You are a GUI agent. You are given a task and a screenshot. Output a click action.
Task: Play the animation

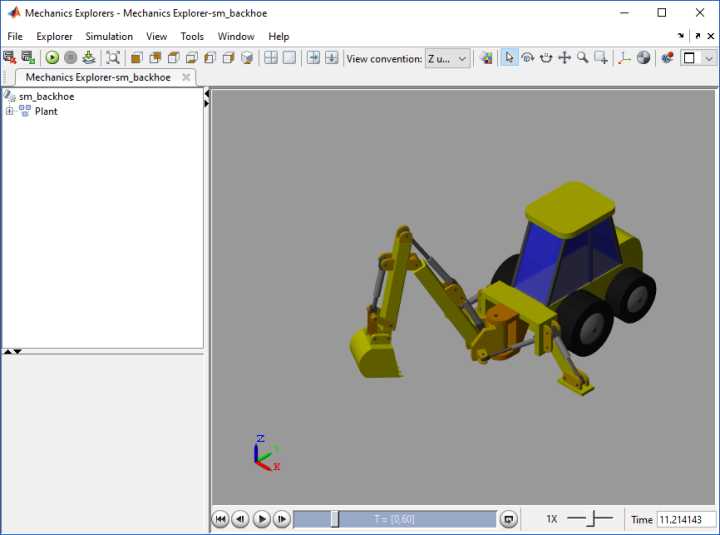pyautogui.click(x=261, y=519)
